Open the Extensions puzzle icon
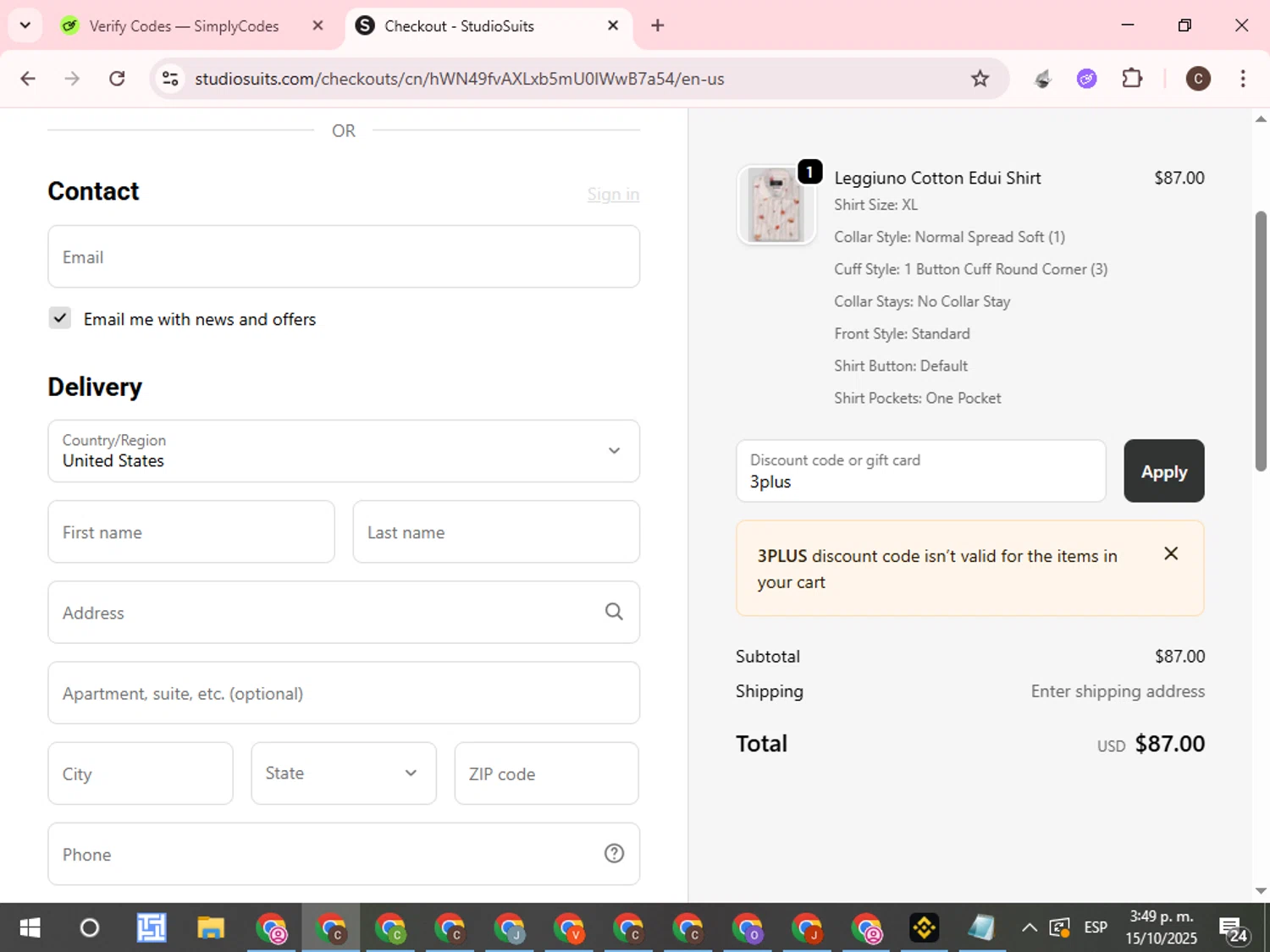 click(1132, 79)
